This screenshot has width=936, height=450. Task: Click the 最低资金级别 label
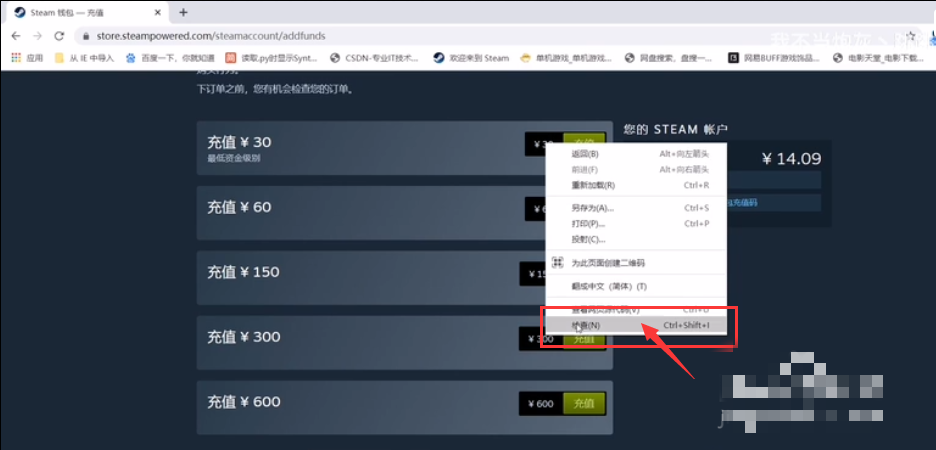pos(233,158)
